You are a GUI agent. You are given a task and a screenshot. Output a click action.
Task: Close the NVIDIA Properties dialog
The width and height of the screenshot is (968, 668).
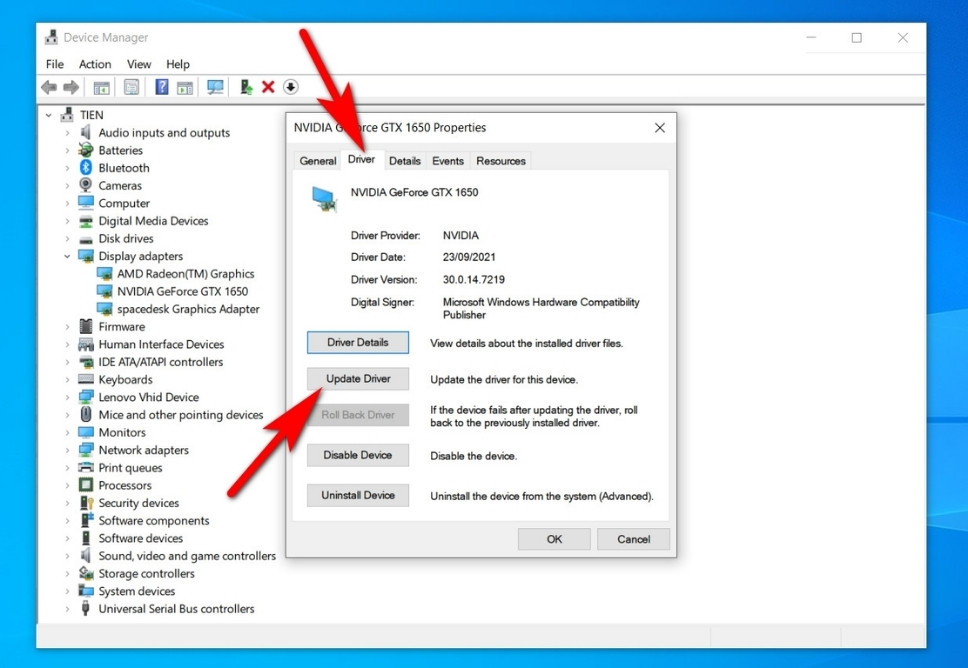[659, 128]
